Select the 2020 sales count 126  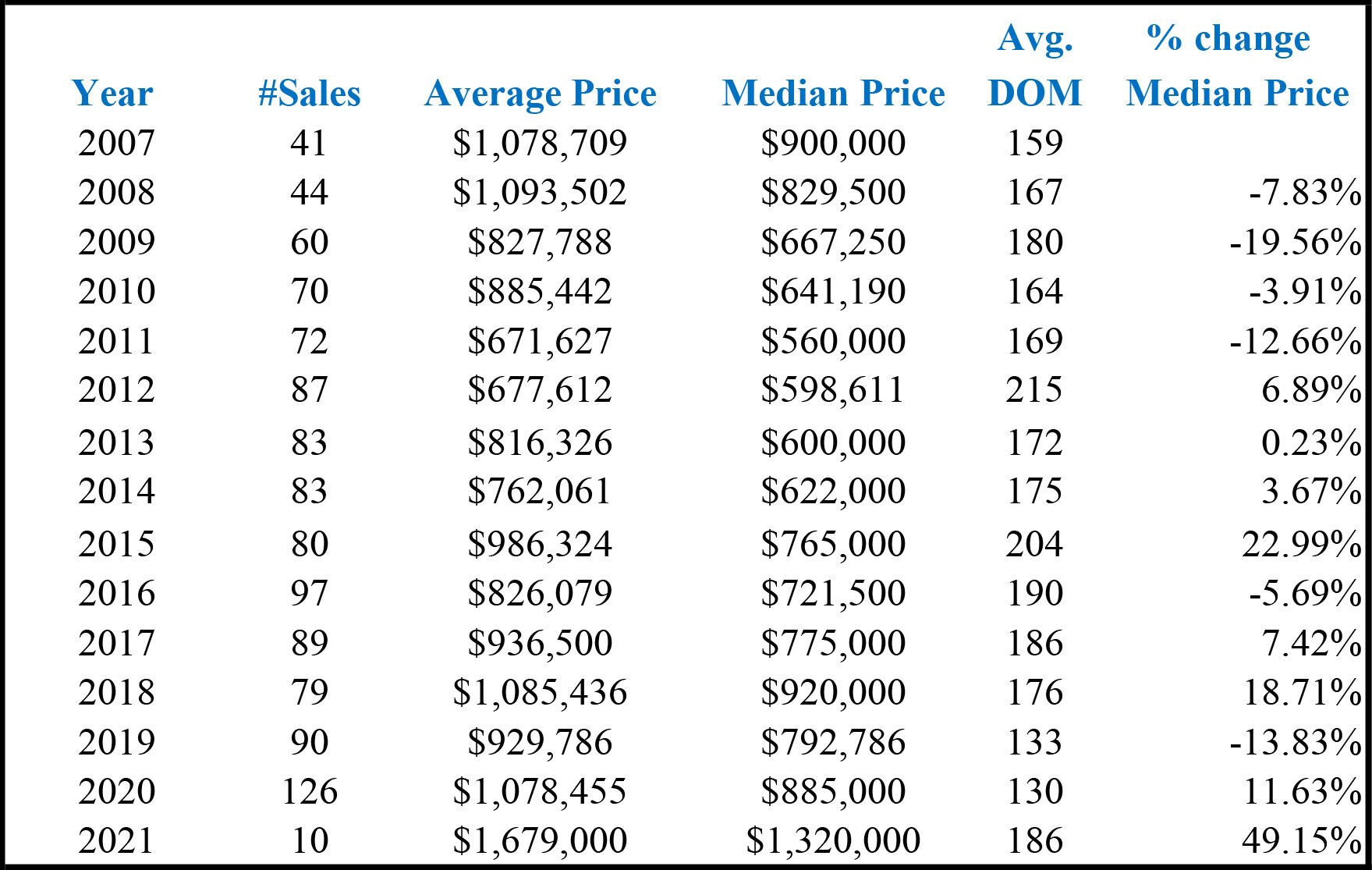(x=310, y=791)
